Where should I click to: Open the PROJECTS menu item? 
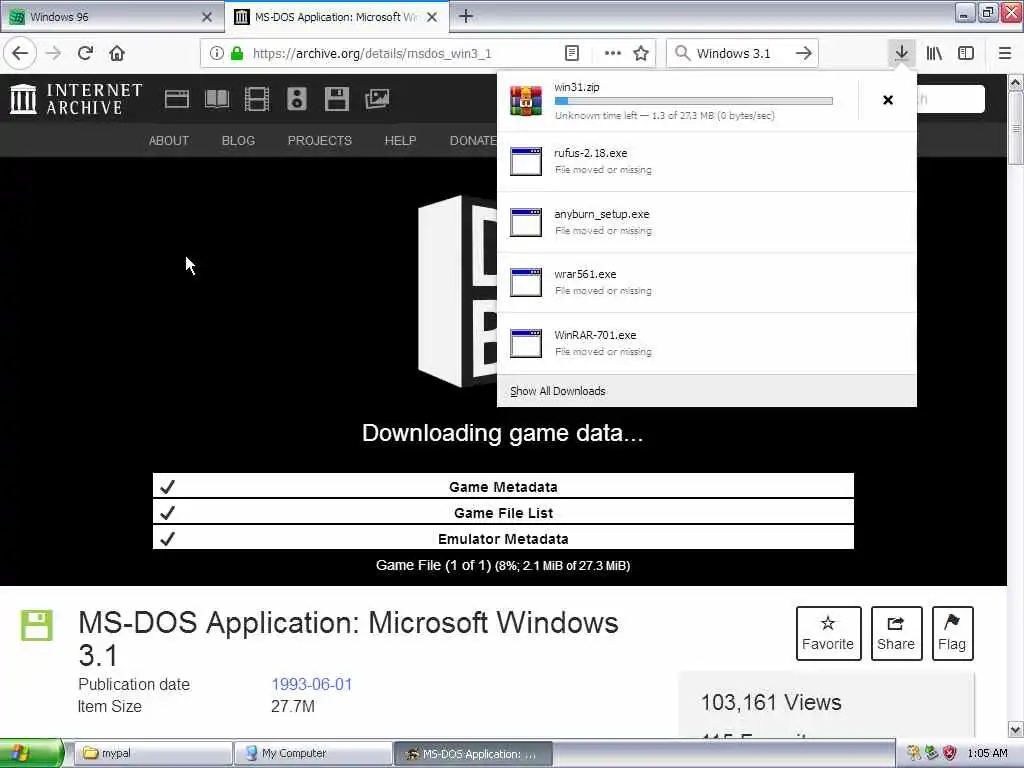[319, 140]
